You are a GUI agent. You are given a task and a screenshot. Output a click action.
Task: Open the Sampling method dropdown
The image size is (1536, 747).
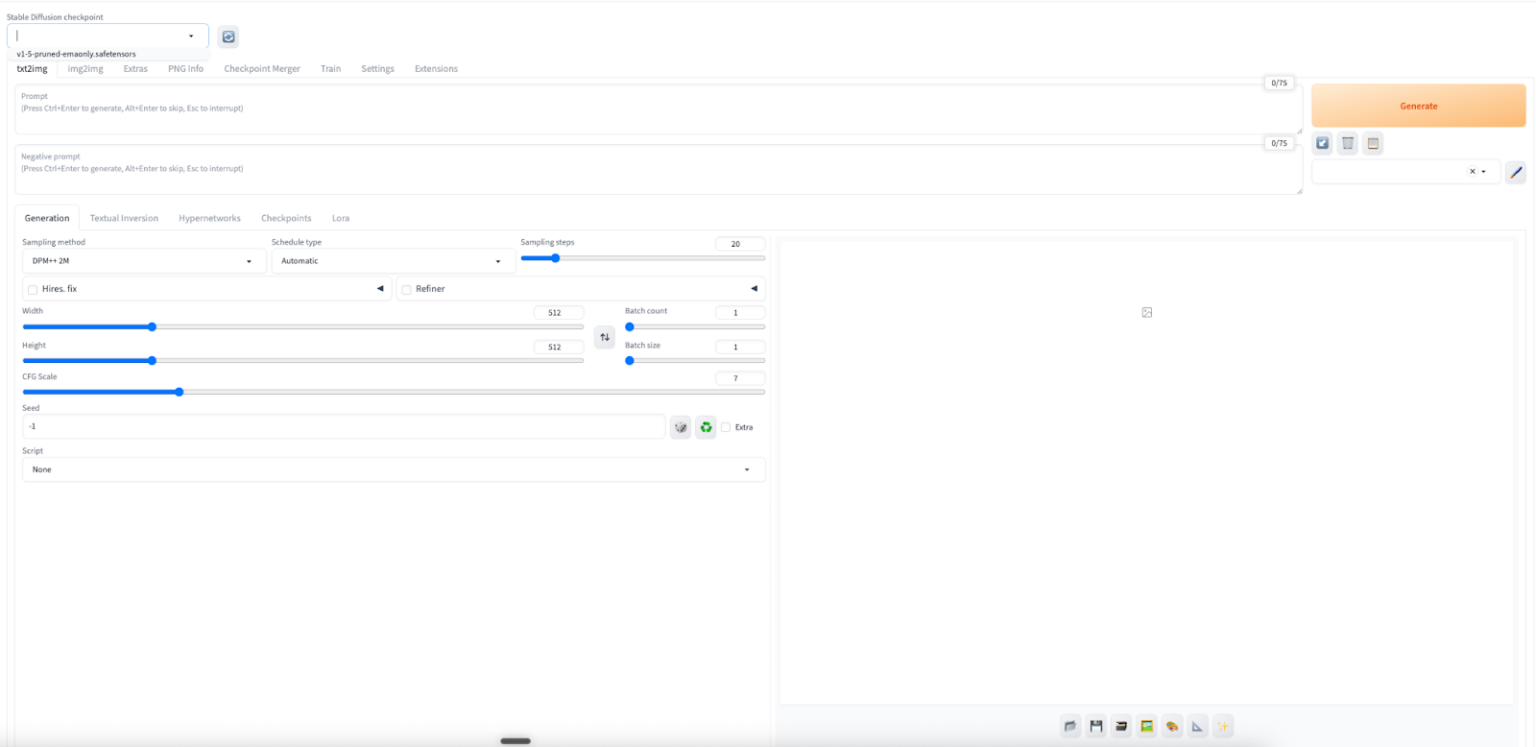(144, 261)
